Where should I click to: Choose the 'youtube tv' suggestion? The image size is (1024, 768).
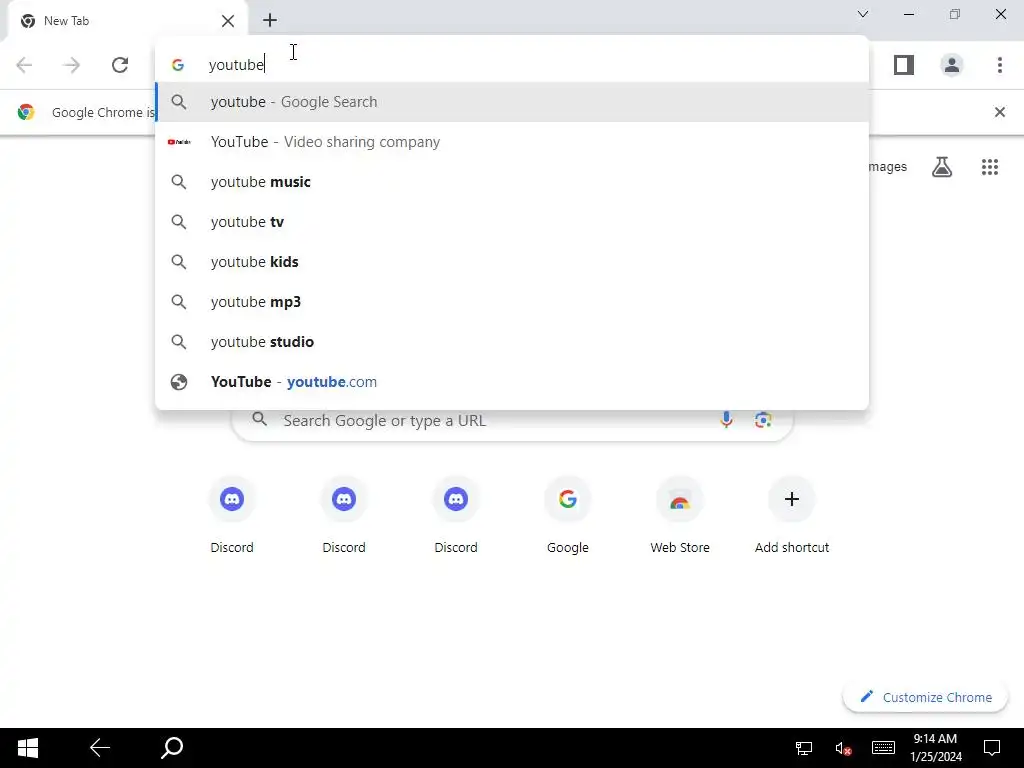pyautogui.click(x=512, y=222)
